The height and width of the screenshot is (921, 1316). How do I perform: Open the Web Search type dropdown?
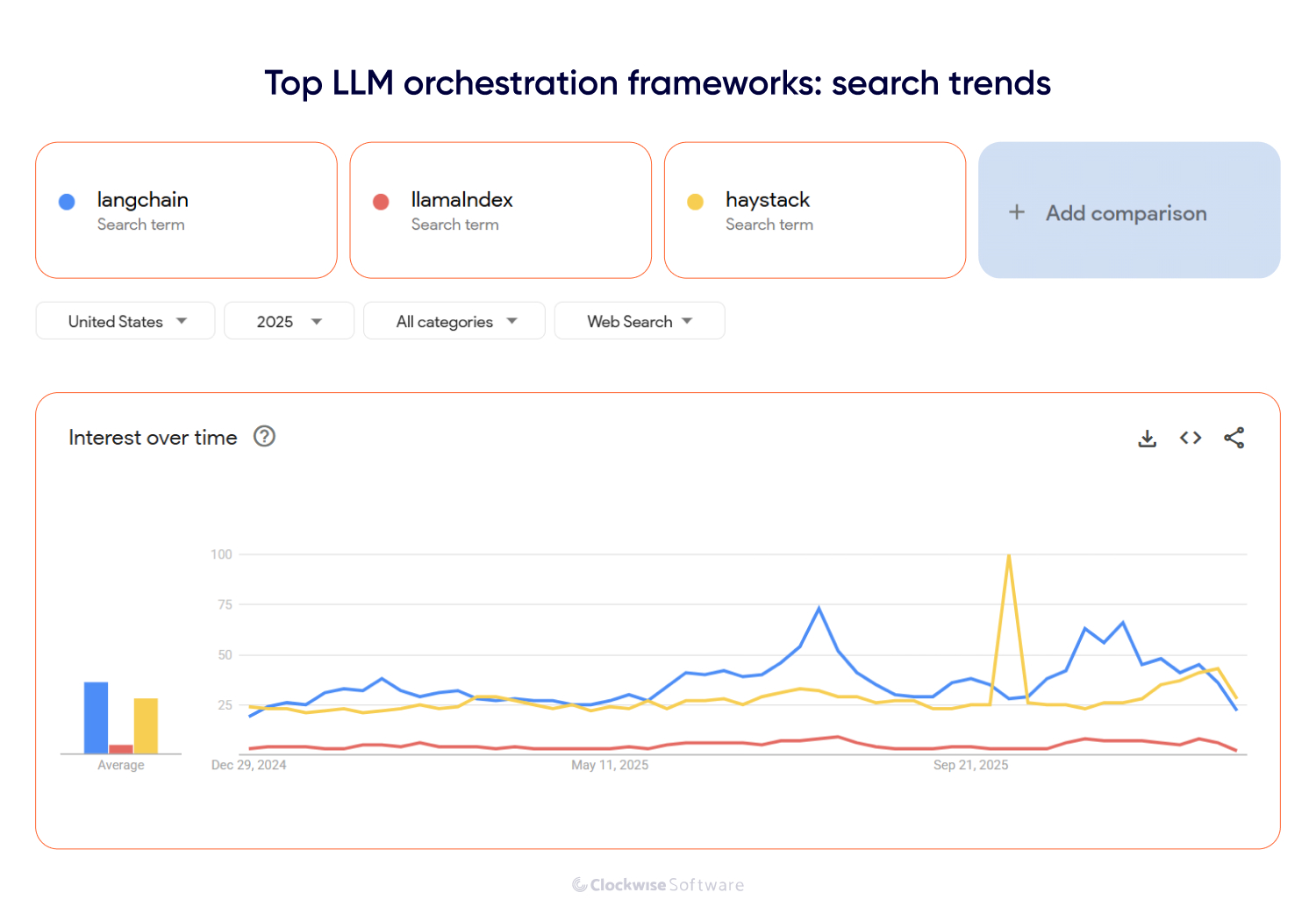click(639, 320)
